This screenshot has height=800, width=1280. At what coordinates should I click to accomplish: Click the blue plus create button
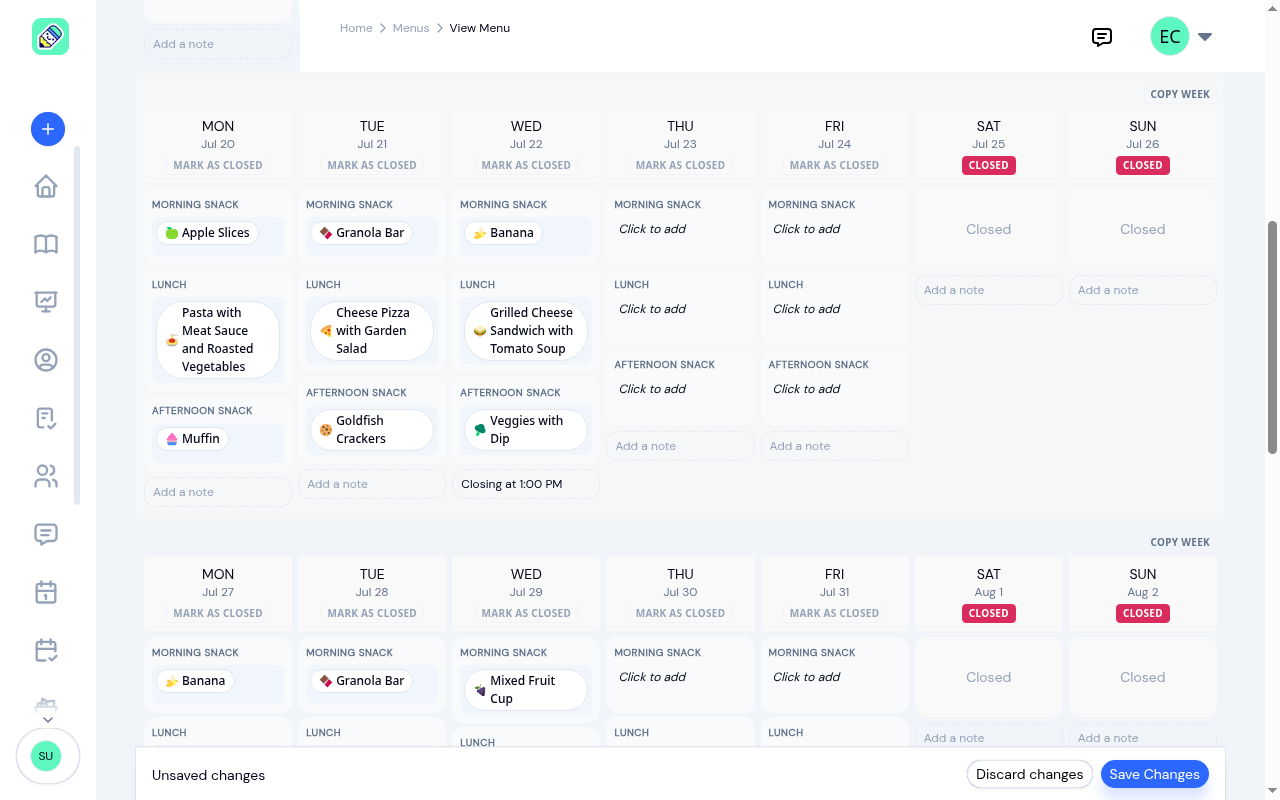pyautogui.click(x=48, y=129)
